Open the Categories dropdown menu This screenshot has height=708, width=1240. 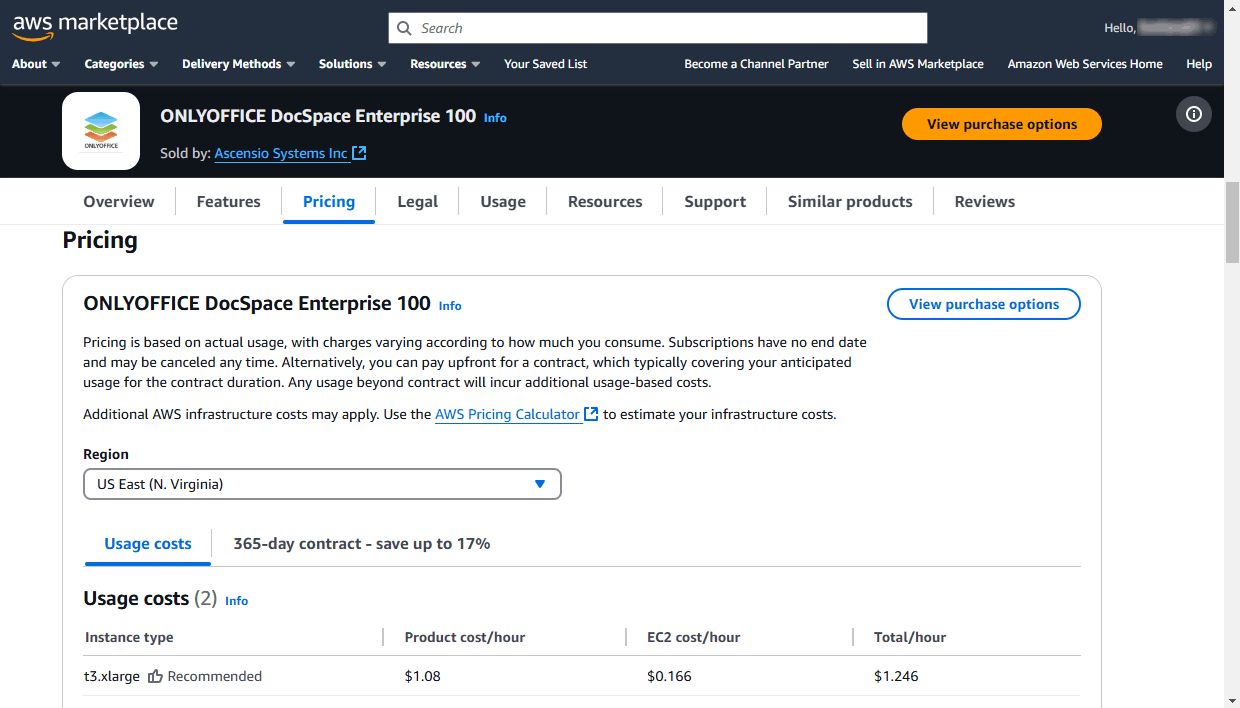point(121,64)
